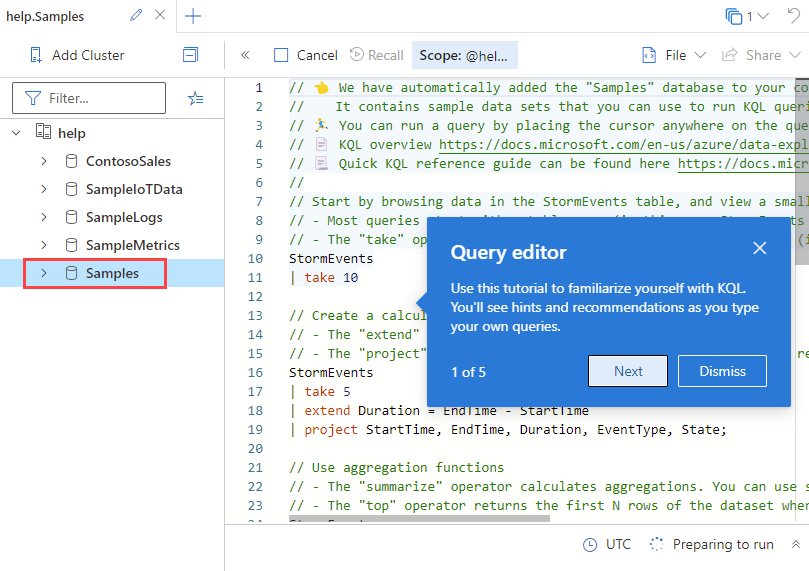809x571 pixels.
Task: Expand the results panel with double chevron
Action: (796, 544)
